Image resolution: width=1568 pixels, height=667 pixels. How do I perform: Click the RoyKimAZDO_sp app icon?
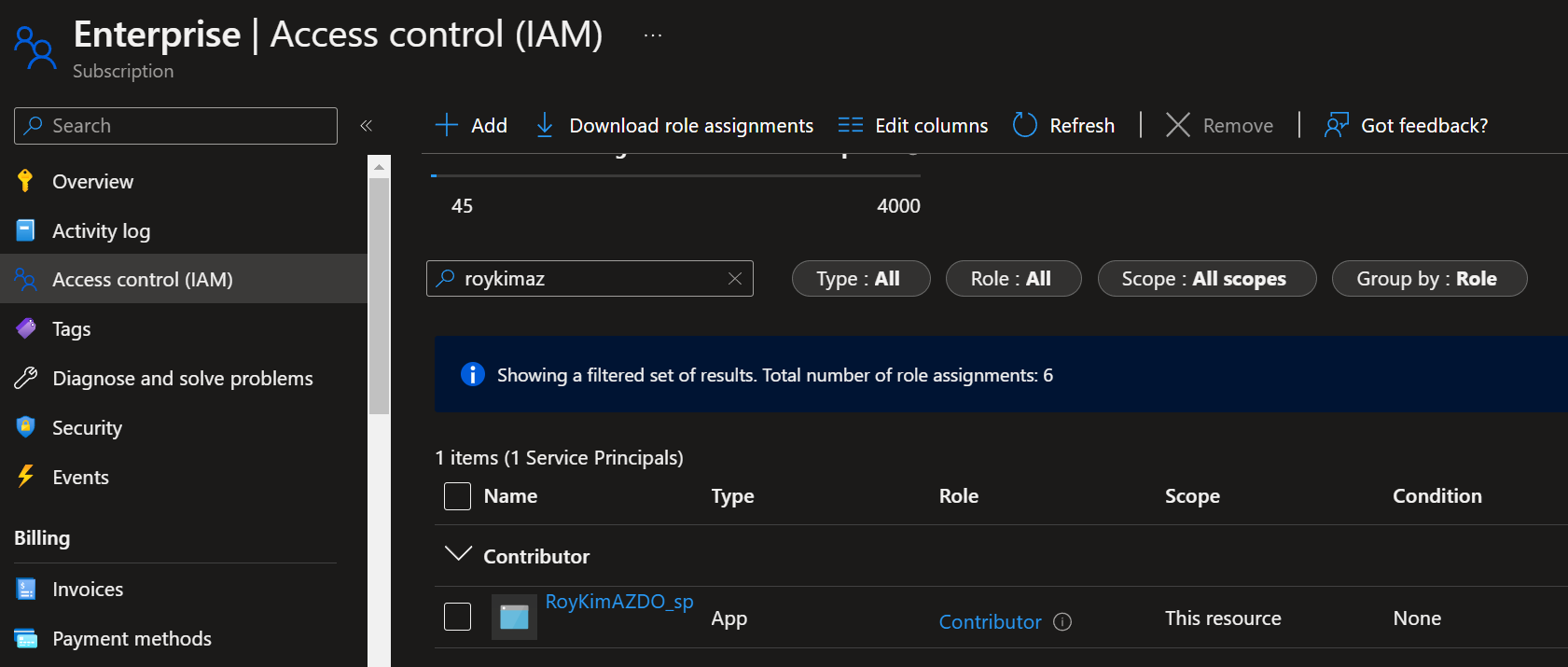coord(514,617)
